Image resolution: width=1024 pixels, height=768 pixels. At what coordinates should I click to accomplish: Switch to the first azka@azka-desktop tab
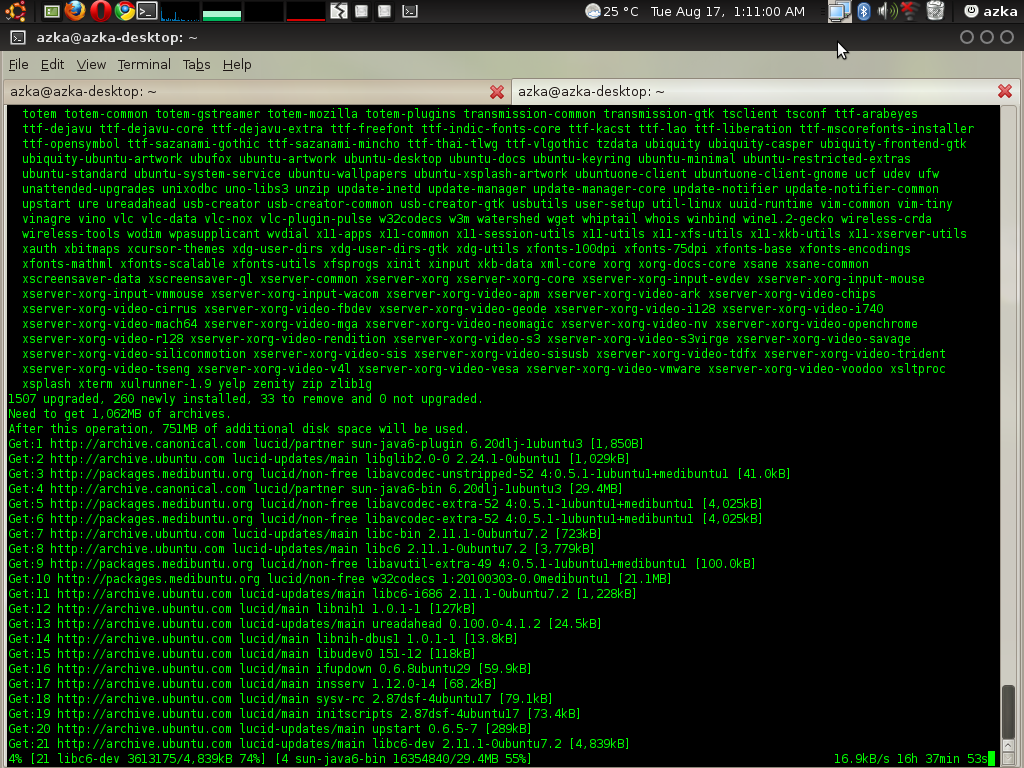[x=256, y=91]
